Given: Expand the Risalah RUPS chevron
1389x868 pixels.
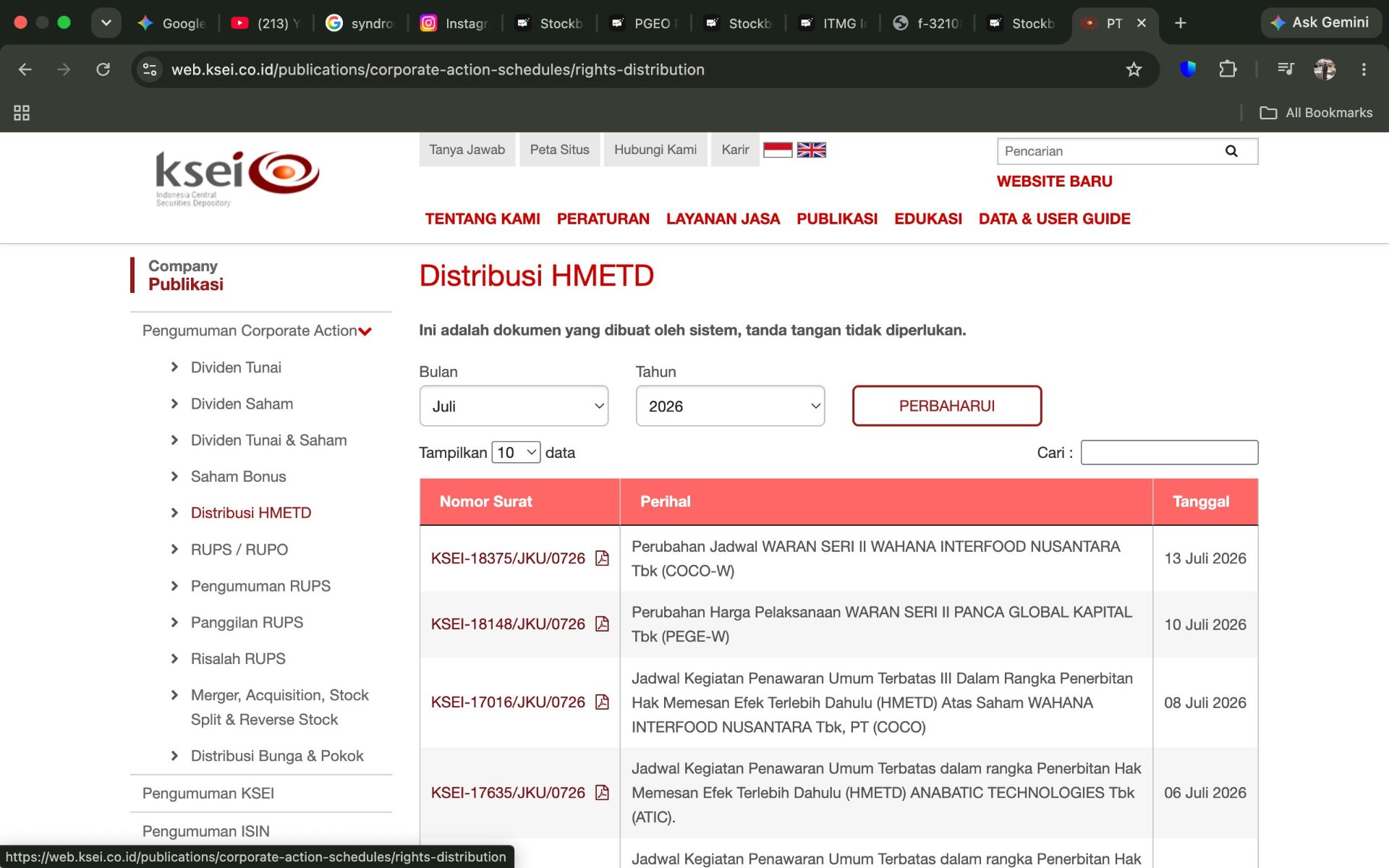Looking at the screenshot, I should point(174,659).
